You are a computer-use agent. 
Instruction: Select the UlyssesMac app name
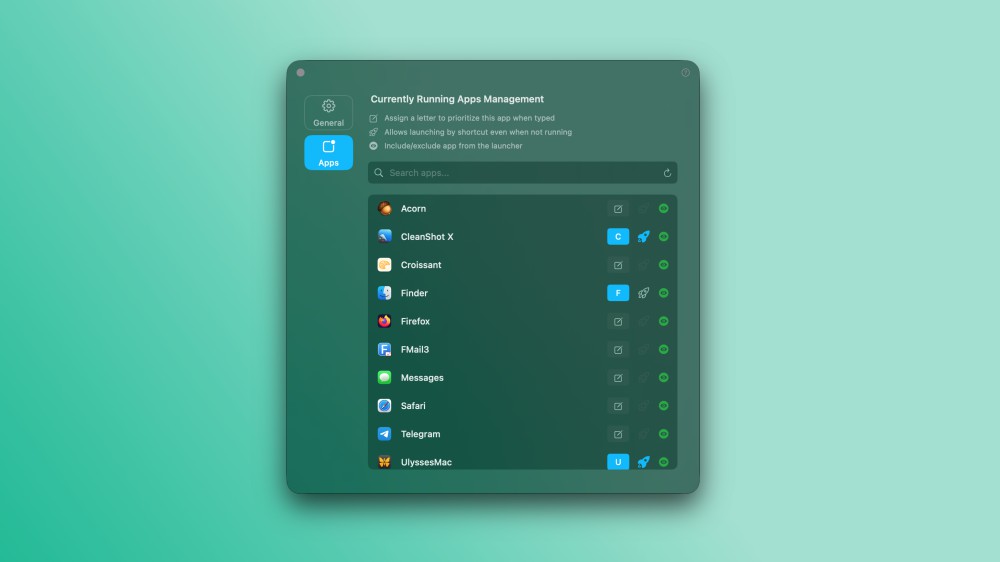point(426,462)
